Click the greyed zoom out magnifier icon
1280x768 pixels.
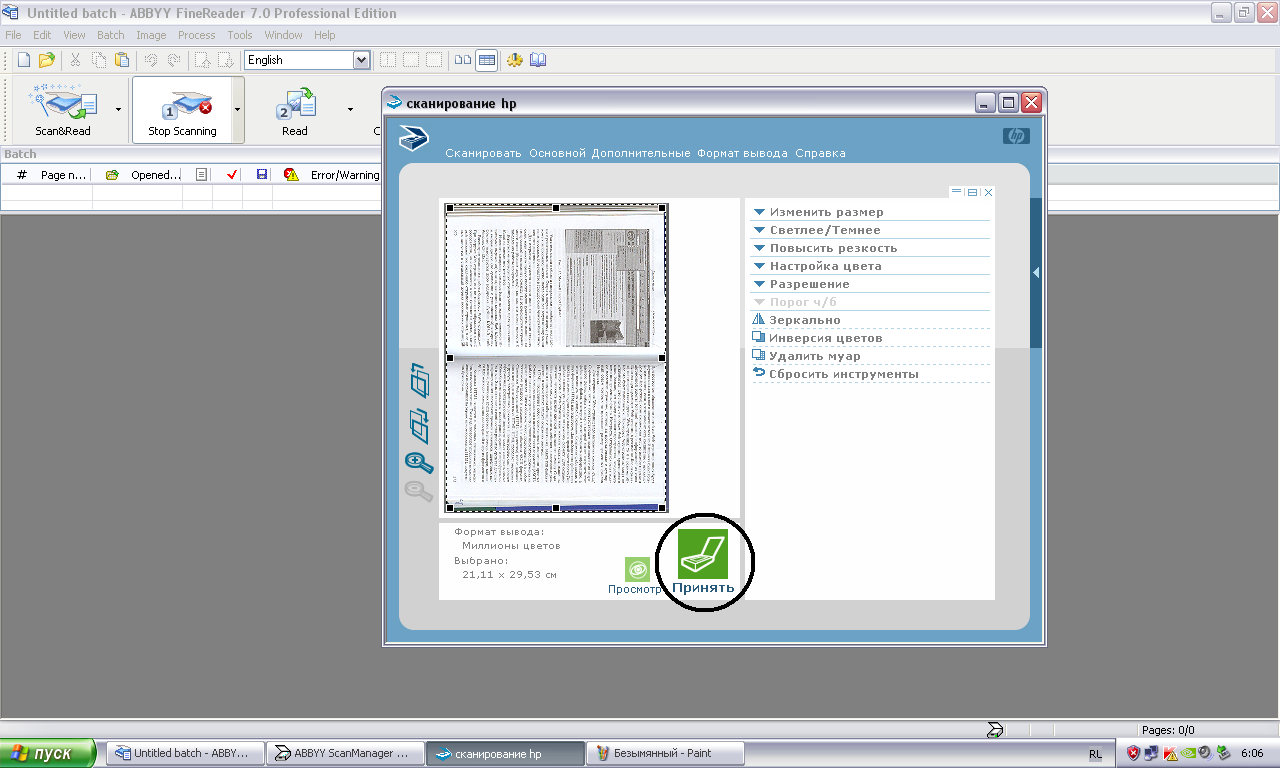(x=418, y=491)
